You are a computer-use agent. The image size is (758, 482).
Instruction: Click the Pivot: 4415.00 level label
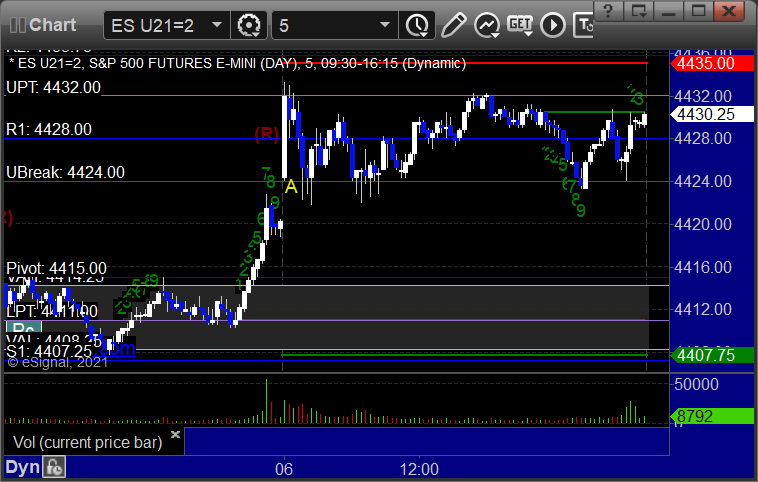point(57,268)
